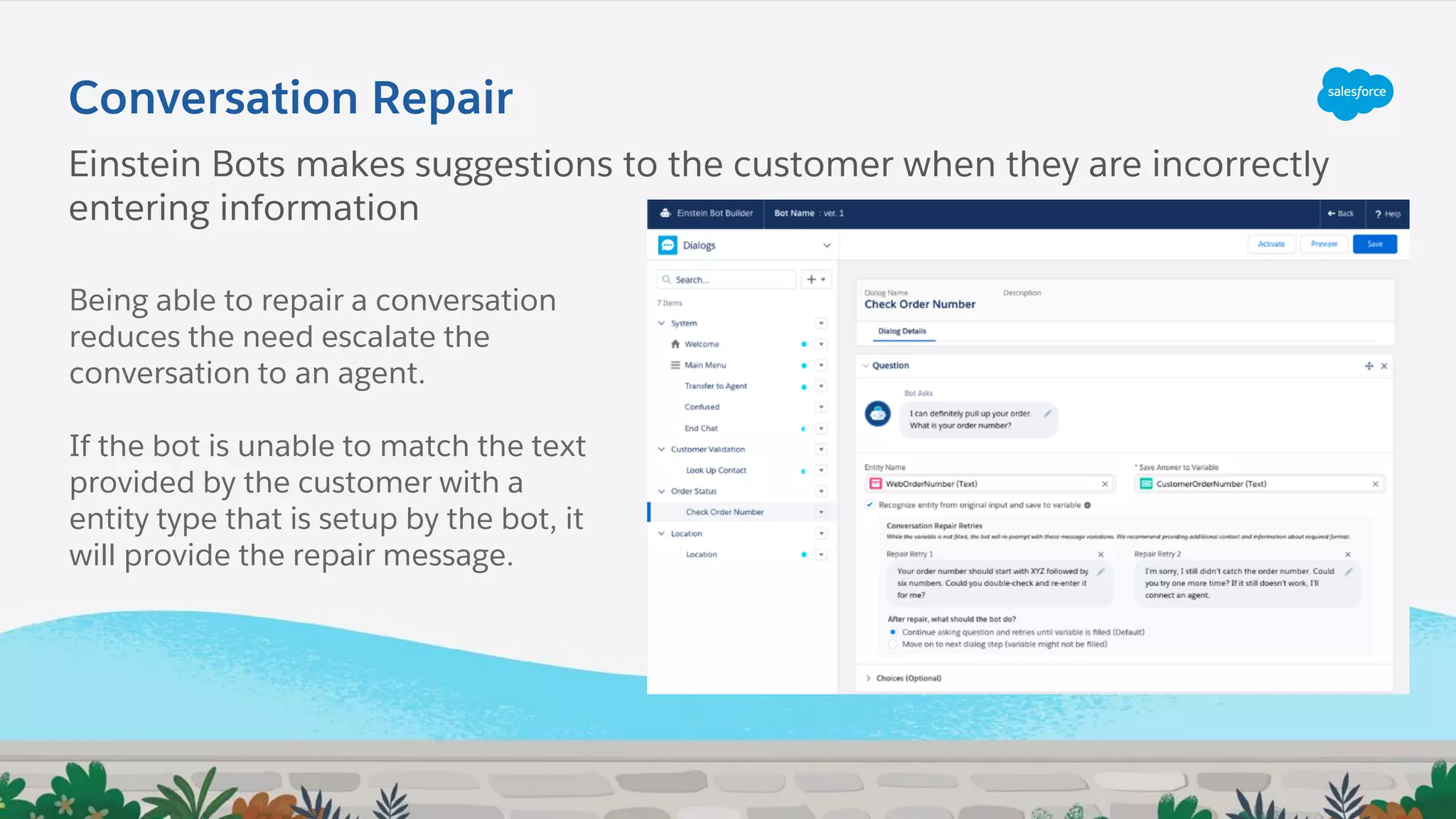This screenshot has height=819, width=1456.
Task: Click the Main Menu list icon
Action: tap(675, 365)
